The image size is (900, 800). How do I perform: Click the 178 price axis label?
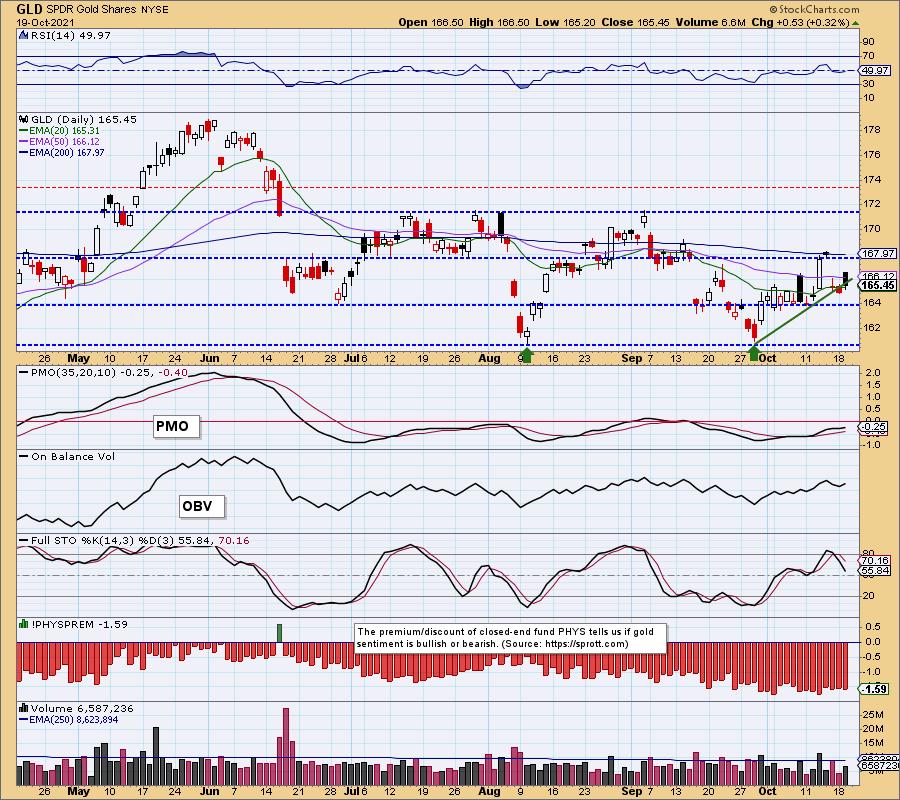(871, 130)
